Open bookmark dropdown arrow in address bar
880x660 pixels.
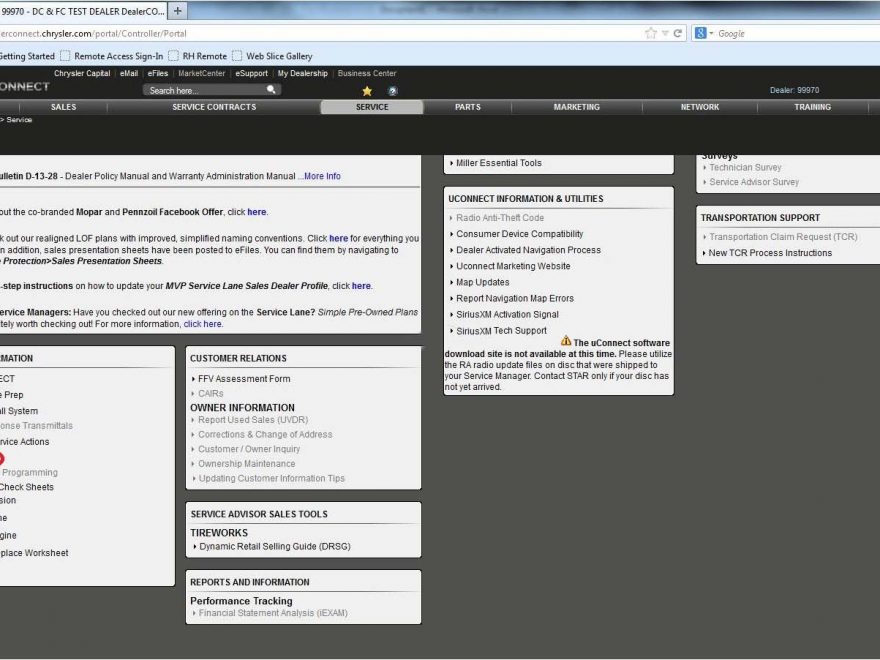[664, 33]
